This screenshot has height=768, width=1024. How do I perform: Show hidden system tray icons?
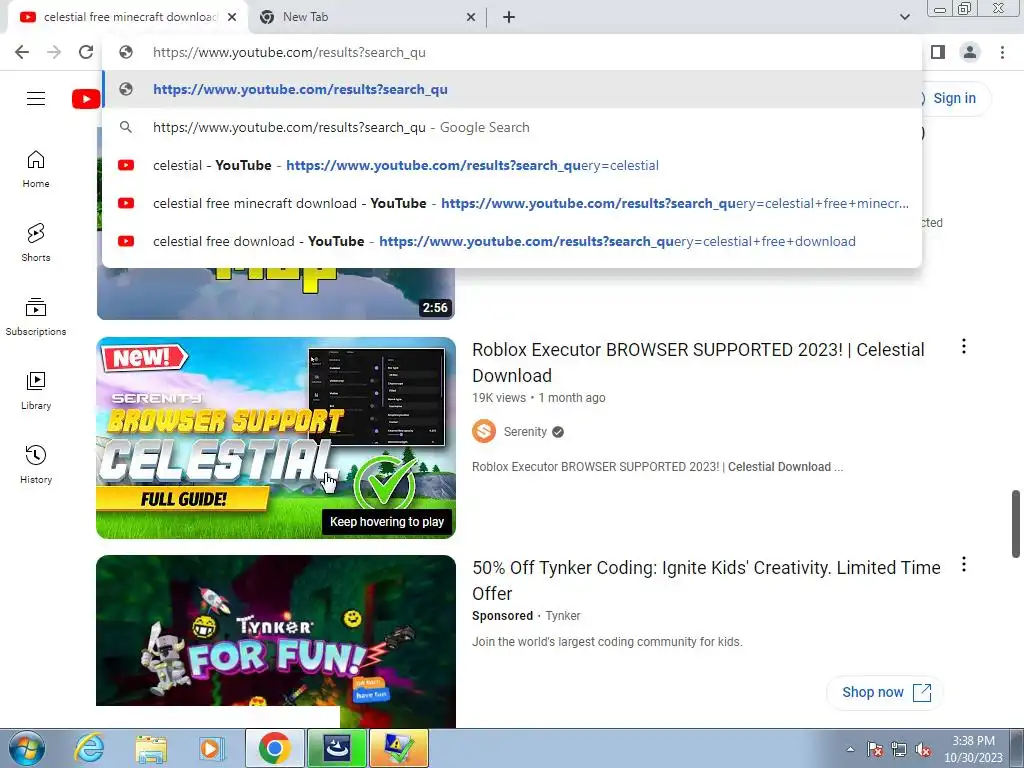(x=850, y=749)
